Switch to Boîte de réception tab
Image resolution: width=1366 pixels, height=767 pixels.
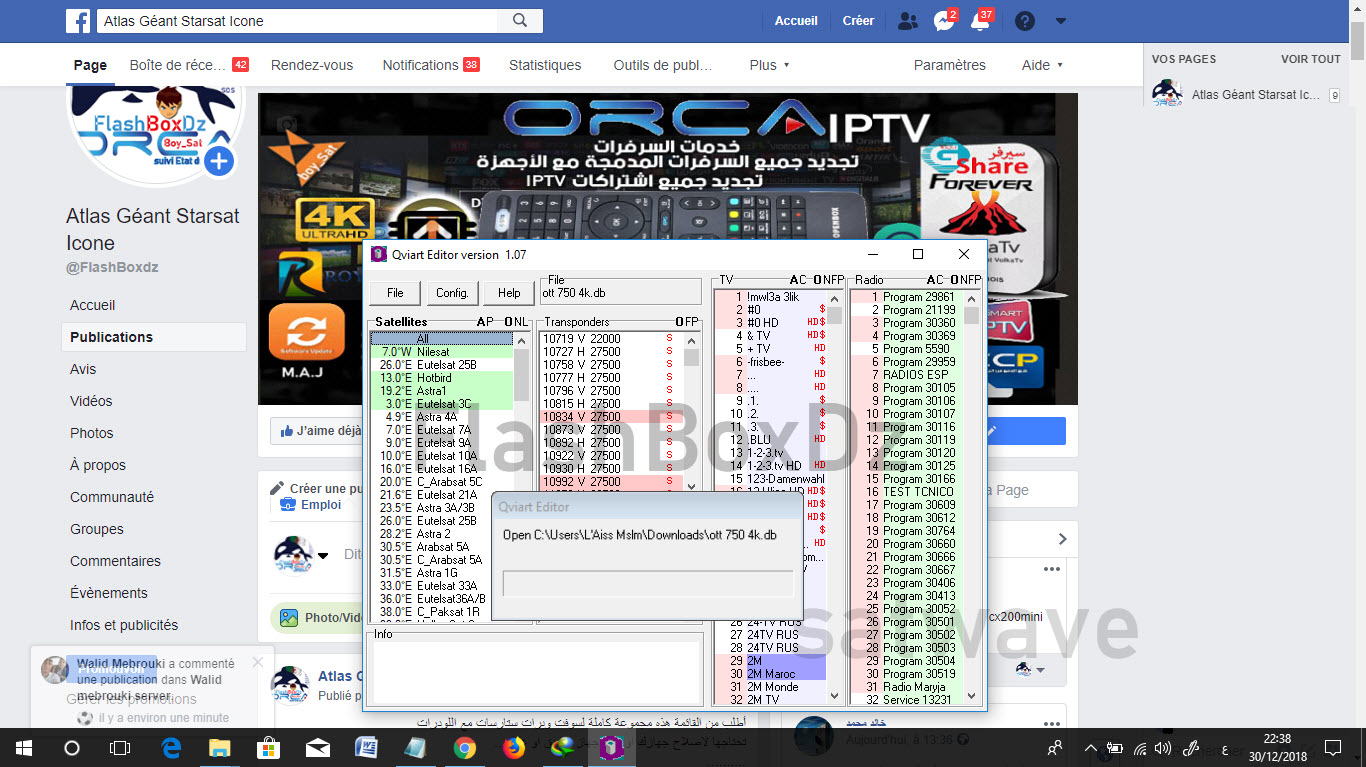coord(188,65)
